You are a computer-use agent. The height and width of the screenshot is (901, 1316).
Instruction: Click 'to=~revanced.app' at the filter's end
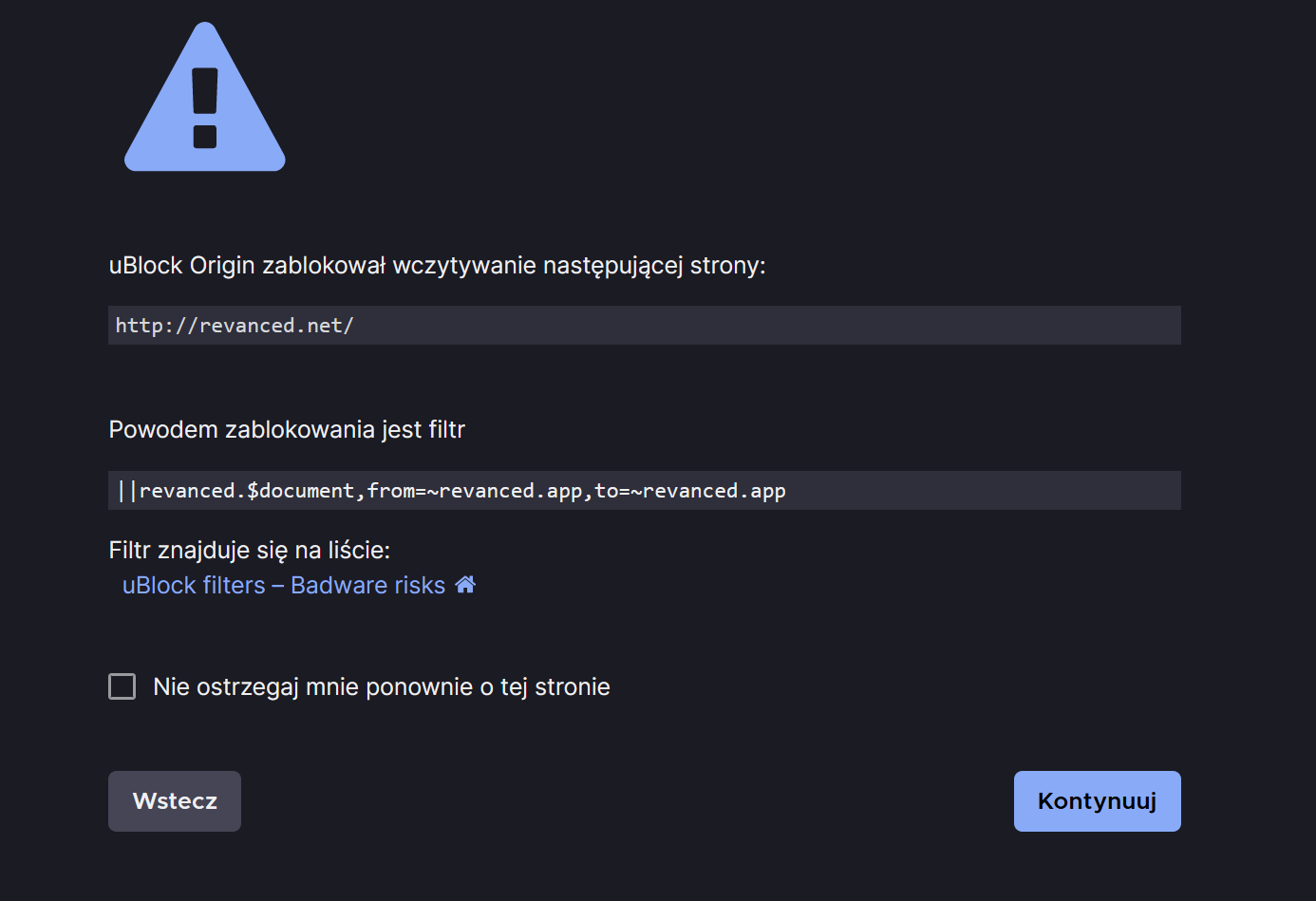coord(690,491)
